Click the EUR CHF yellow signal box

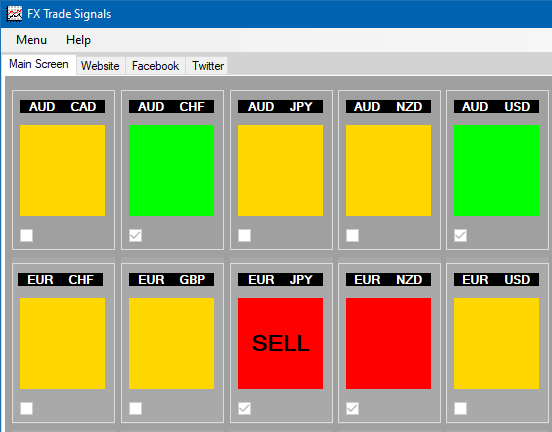coord(62,344)
